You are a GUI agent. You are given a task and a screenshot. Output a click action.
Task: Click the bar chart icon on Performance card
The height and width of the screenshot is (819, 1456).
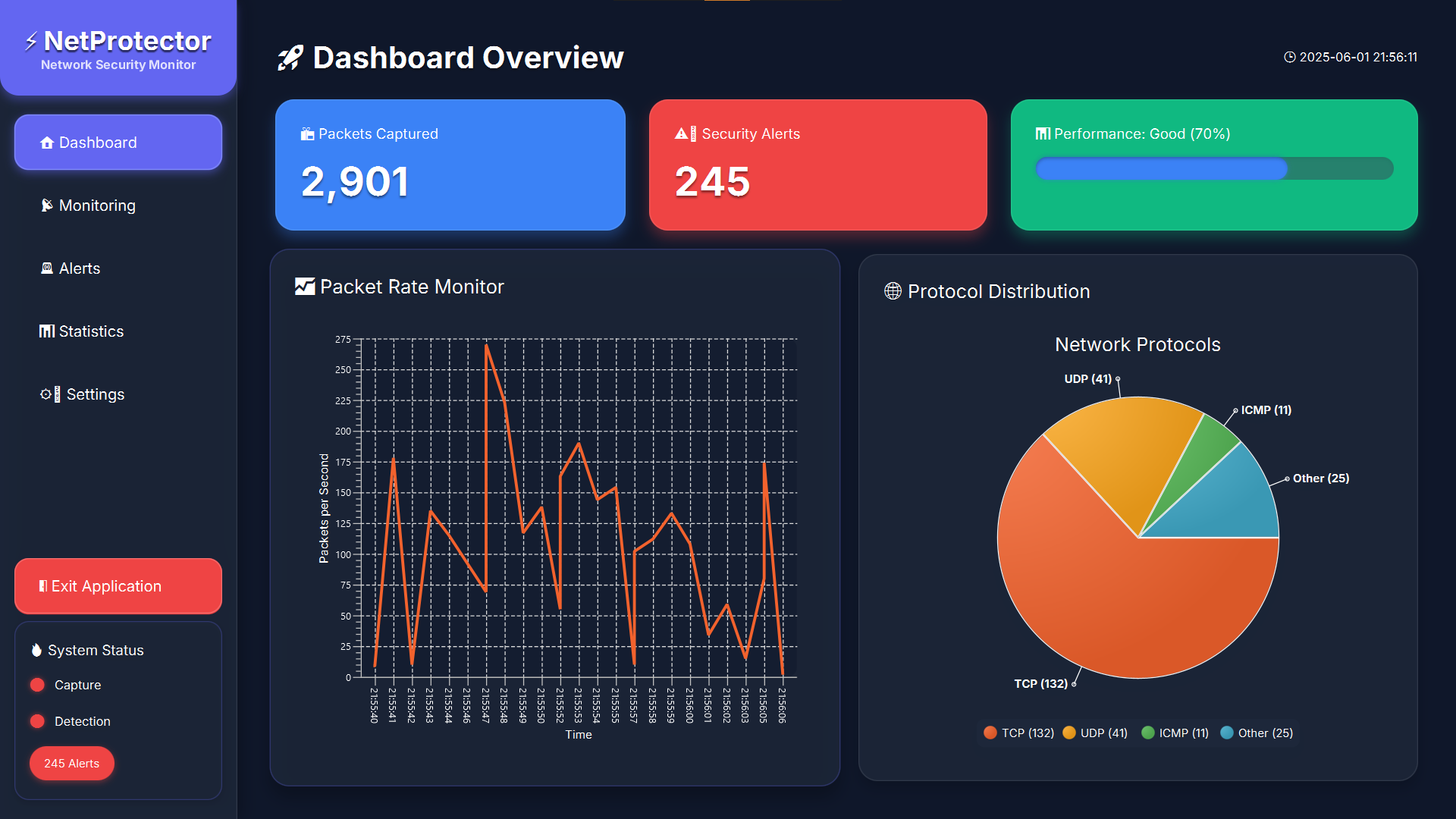pyautogui.click(x=1043, y=133)
